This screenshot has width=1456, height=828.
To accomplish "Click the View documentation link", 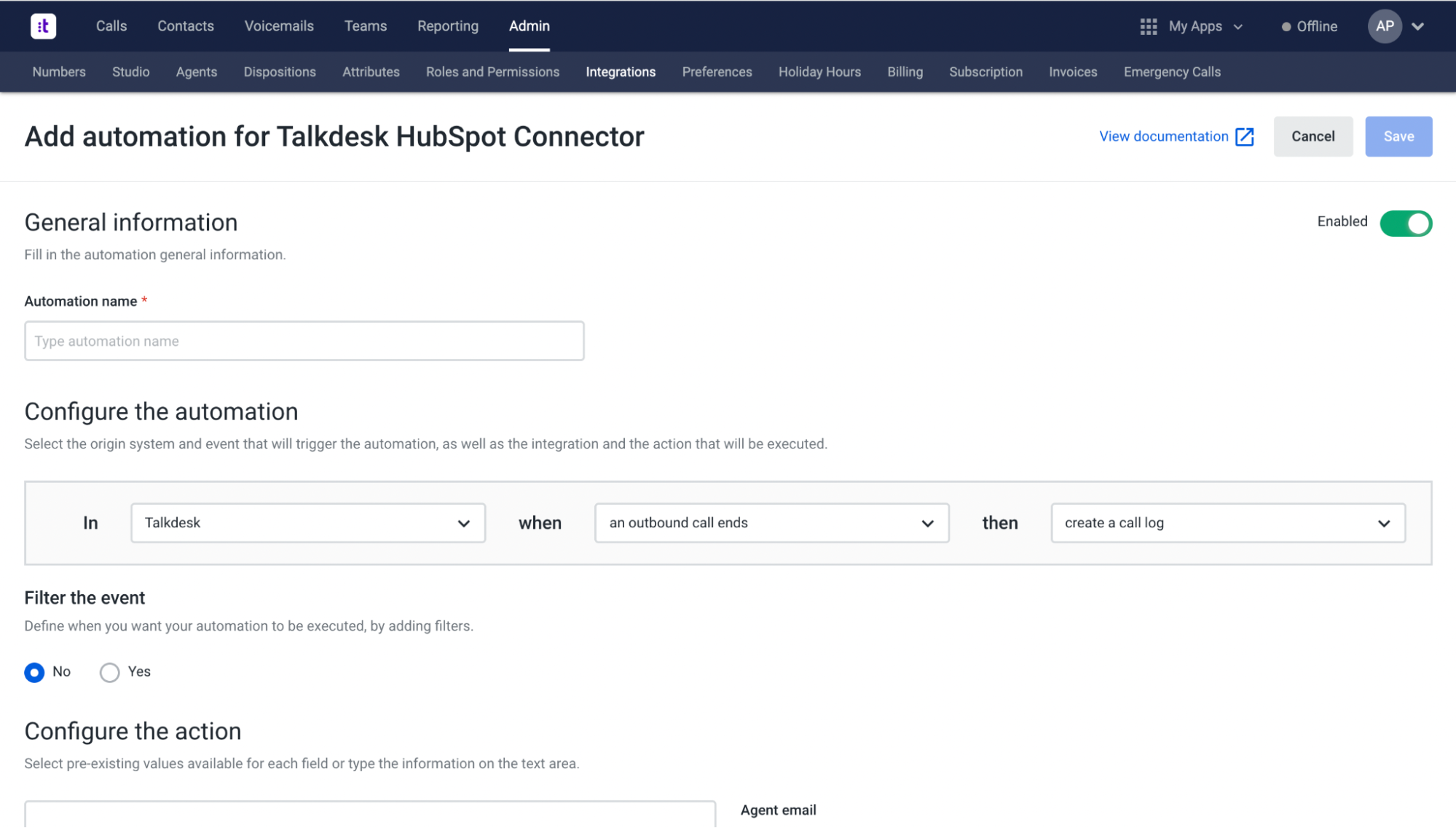I will (x=1163, y=137).
